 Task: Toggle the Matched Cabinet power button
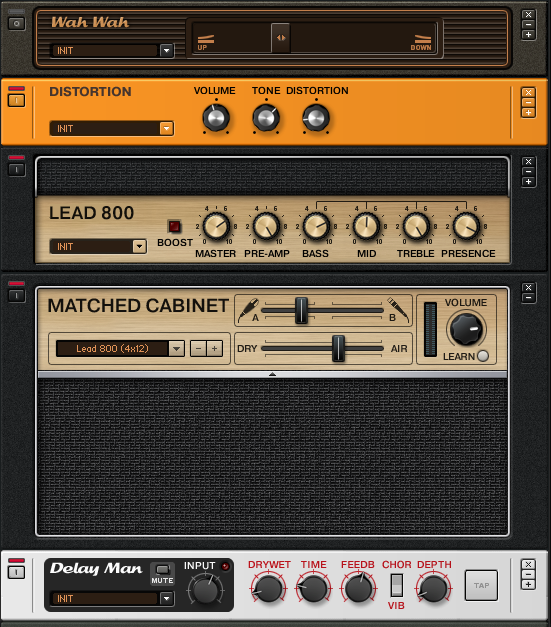tap(16, 296)
